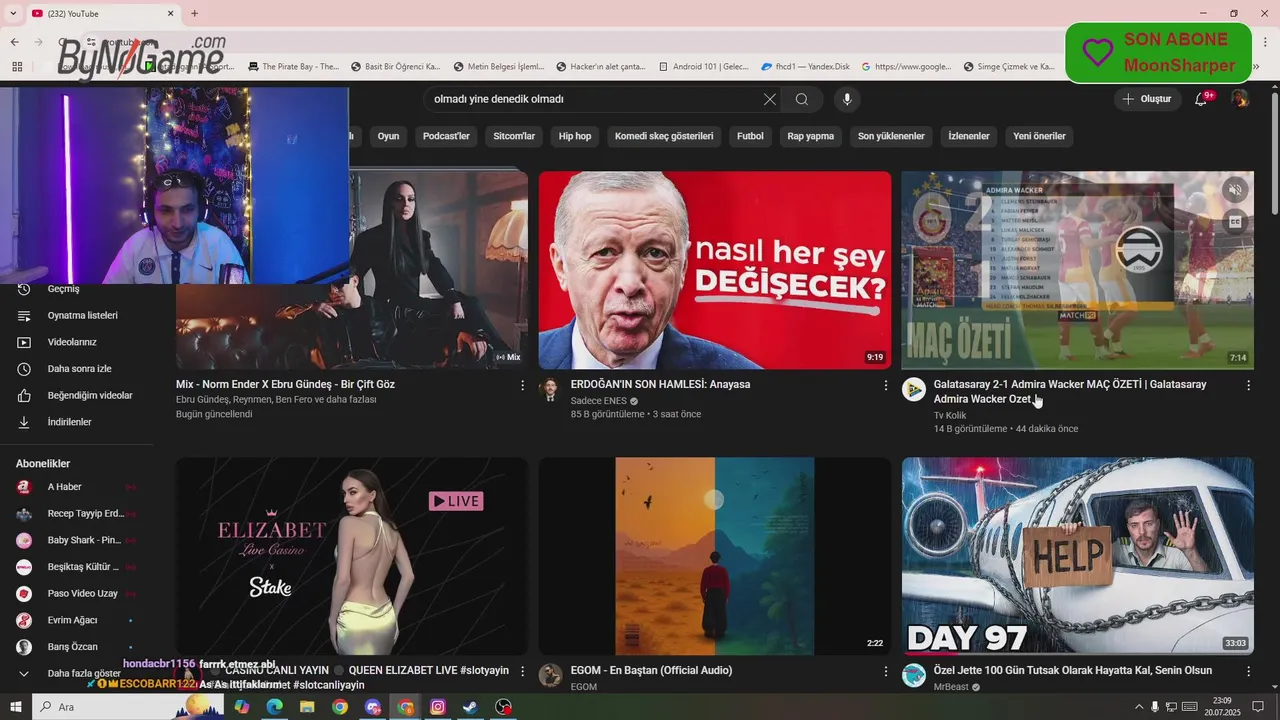Open the account avatar menu
Viewport: 1280px width, 720px height.
pyautogui.click(x=1240, y=99)
